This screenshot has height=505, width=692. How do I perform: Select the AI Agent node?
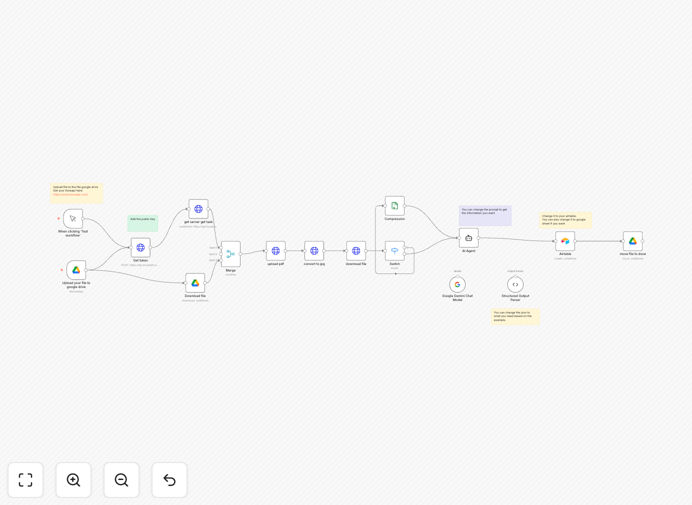469,238
